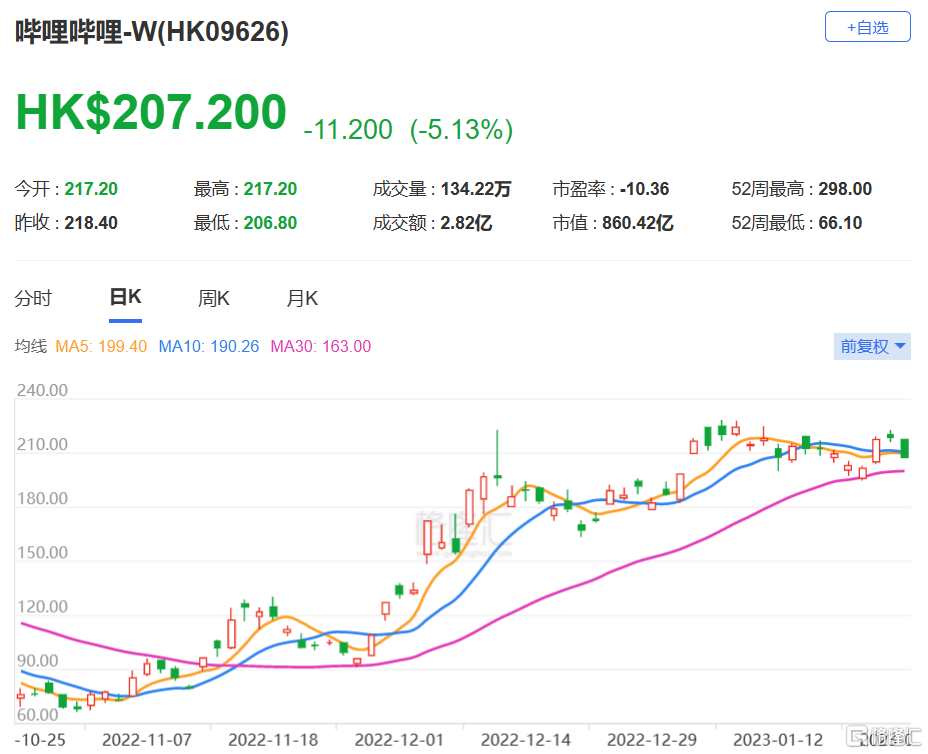
Task: Open the 周K weekly chart tab
Action: (214, 298)
